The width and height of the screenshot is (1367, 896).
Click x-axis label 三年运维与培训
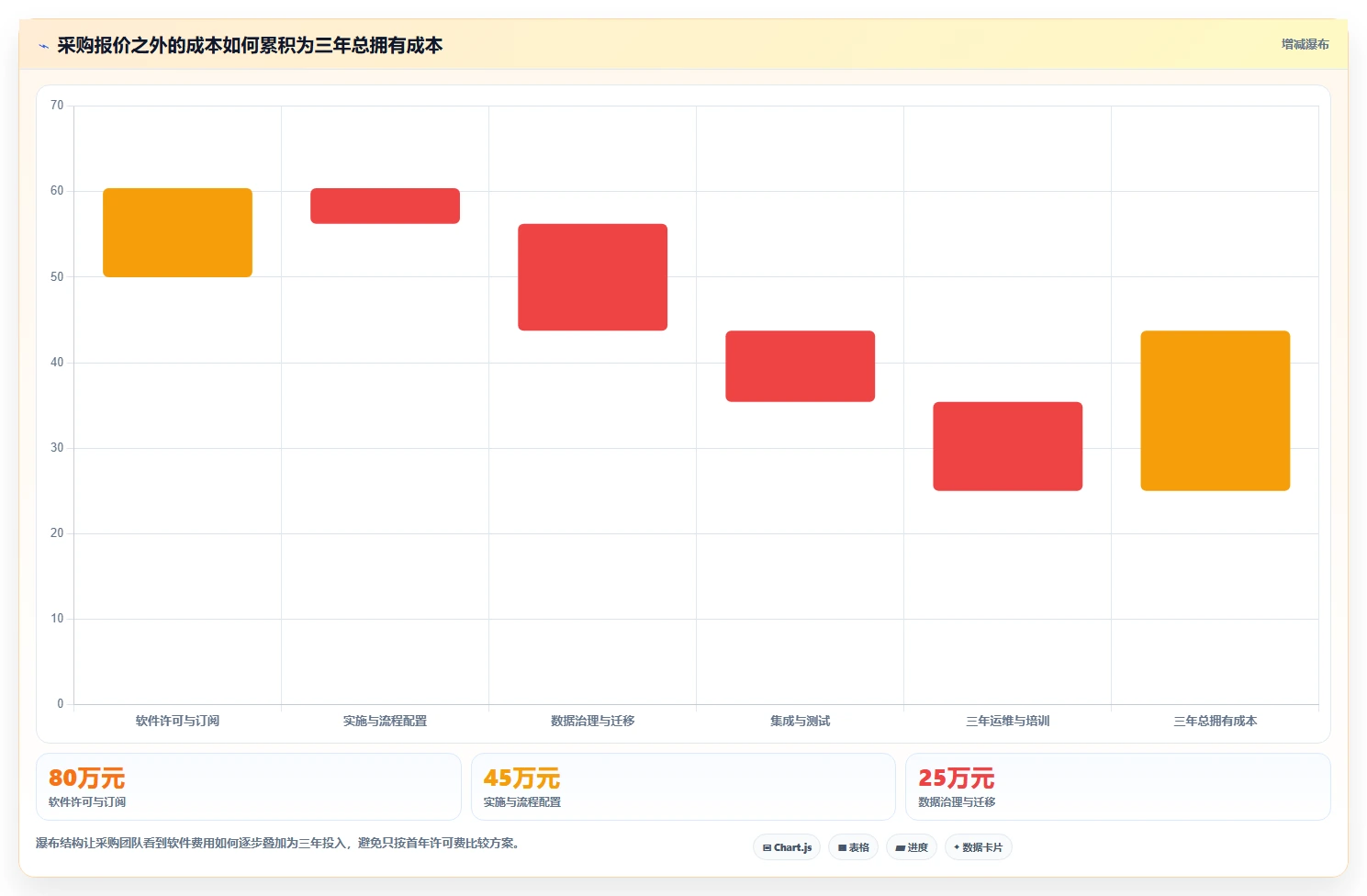[1007, 721]
